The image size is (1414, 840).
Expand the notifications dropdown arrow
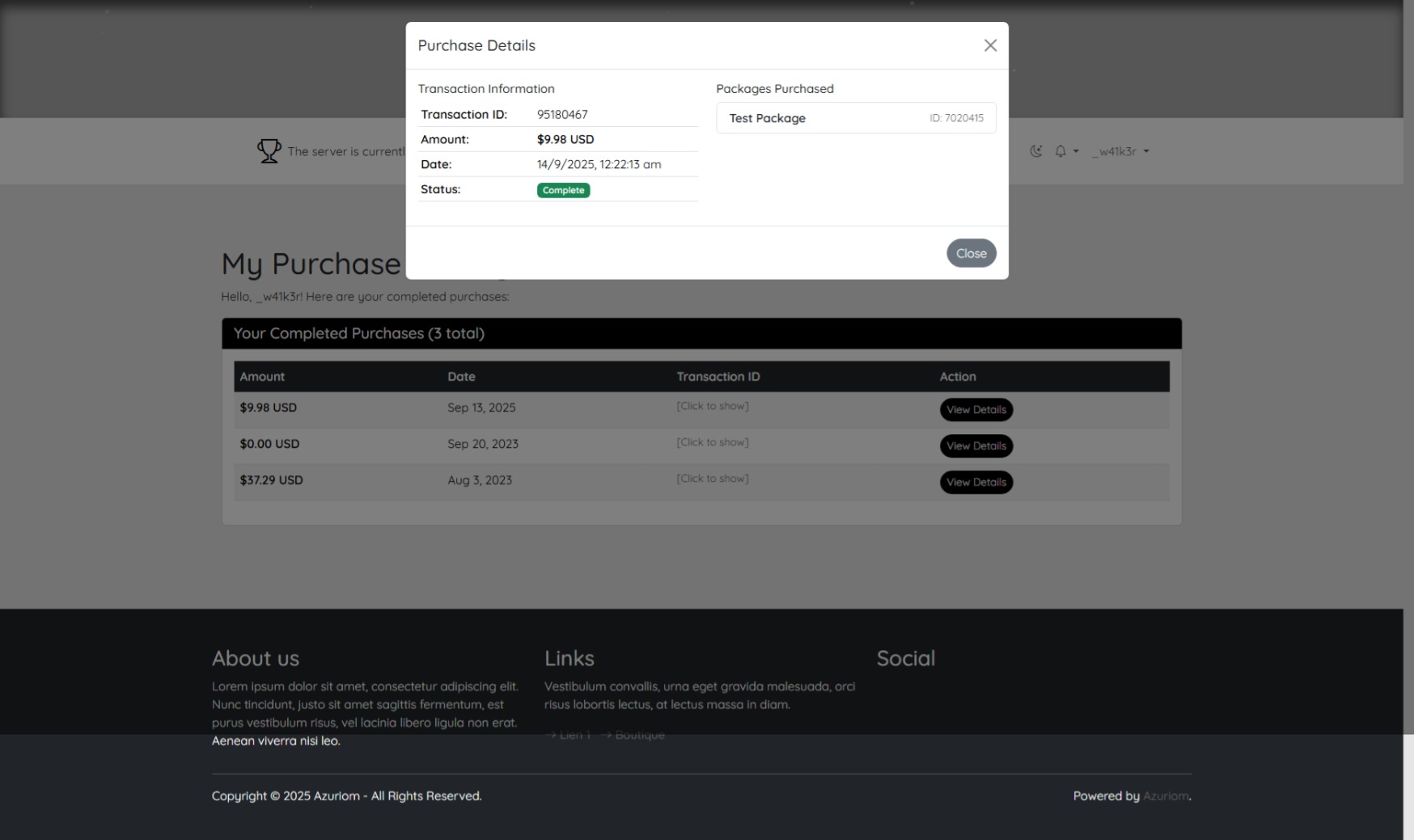click(x=1076, y=151)
